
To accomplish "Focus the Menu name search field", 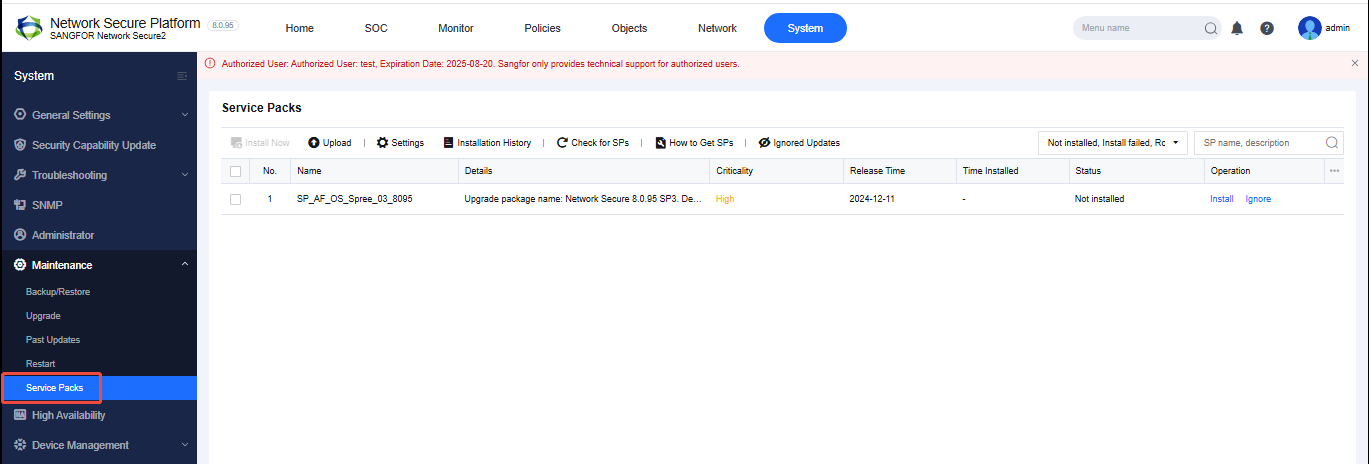I will click(1139, 28).
